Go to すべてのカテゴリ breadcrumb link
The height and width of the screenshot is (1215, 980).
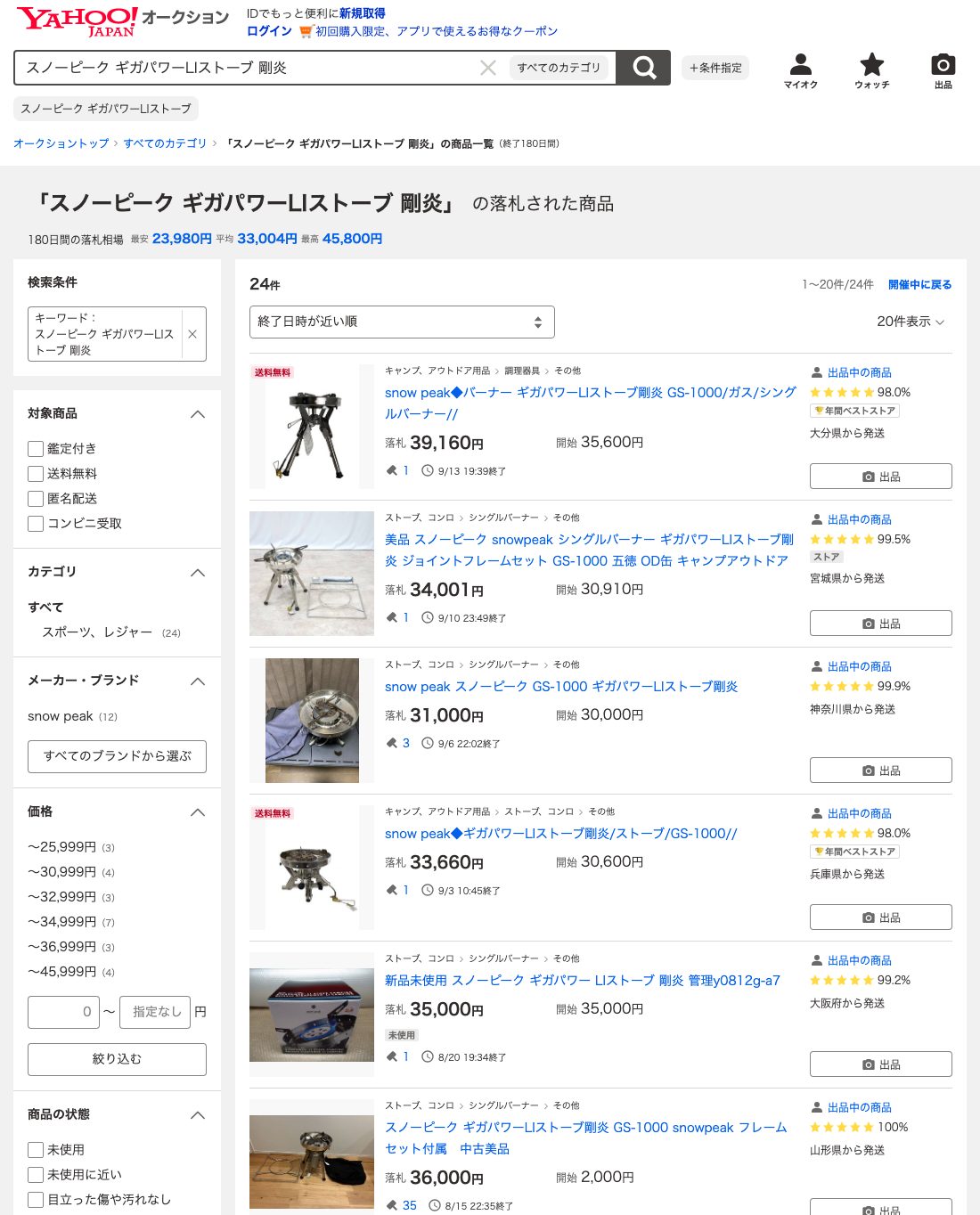pos(165,143)
